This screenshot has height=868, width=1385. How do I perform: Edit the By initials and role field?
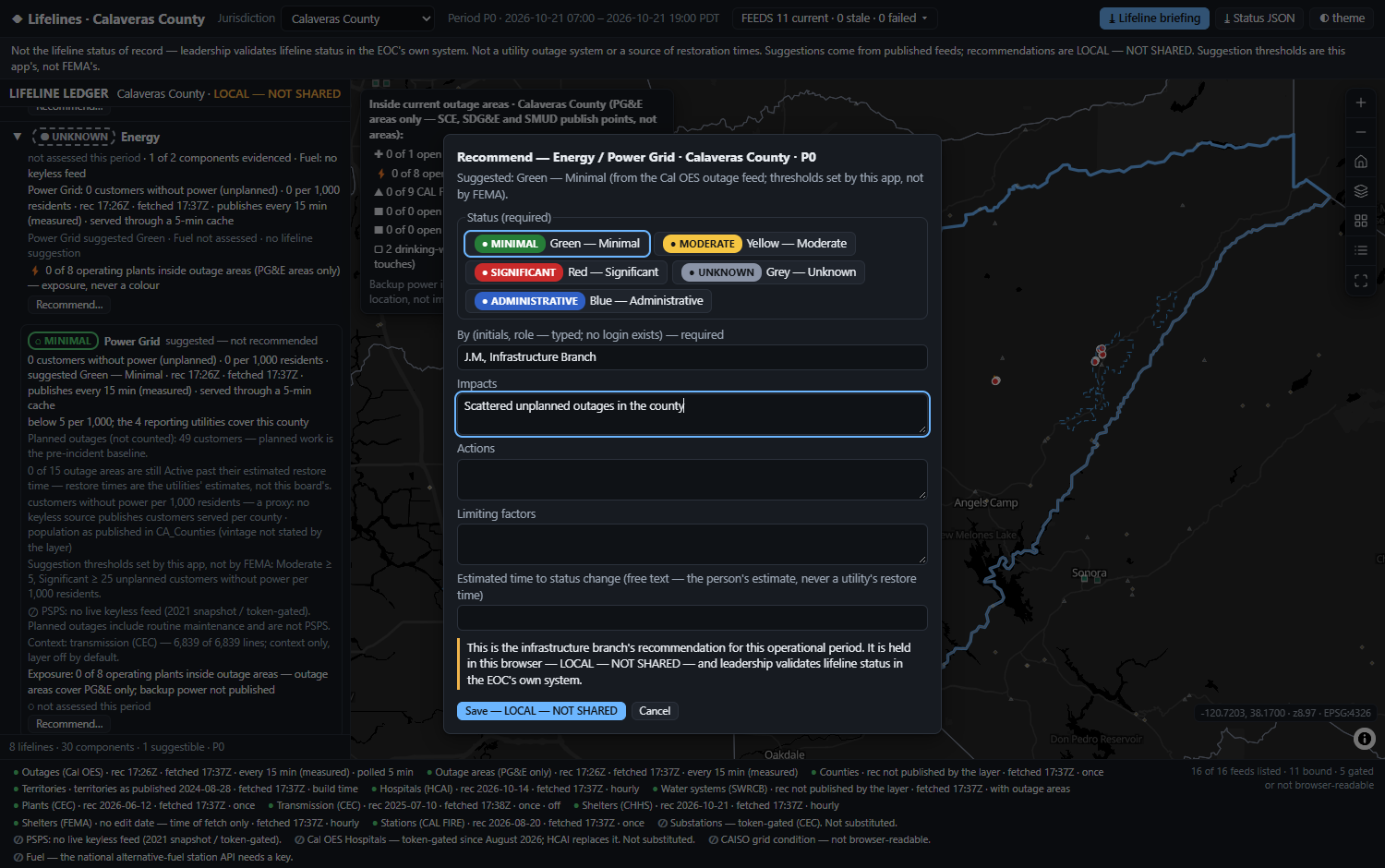click(692, 357)
